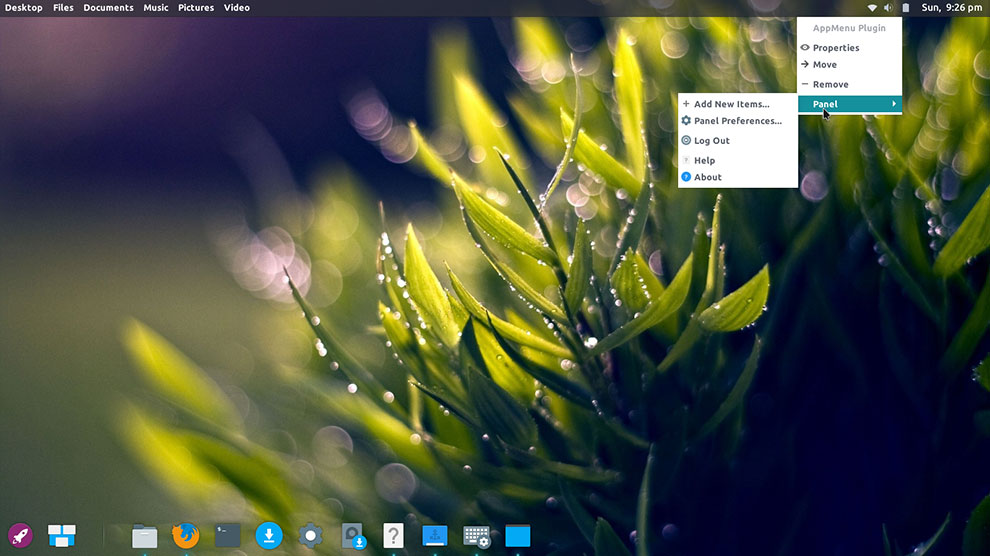Screen dimensions: 990x556
Task: Open the file manager folder icon
Action: tap(145, 536)
